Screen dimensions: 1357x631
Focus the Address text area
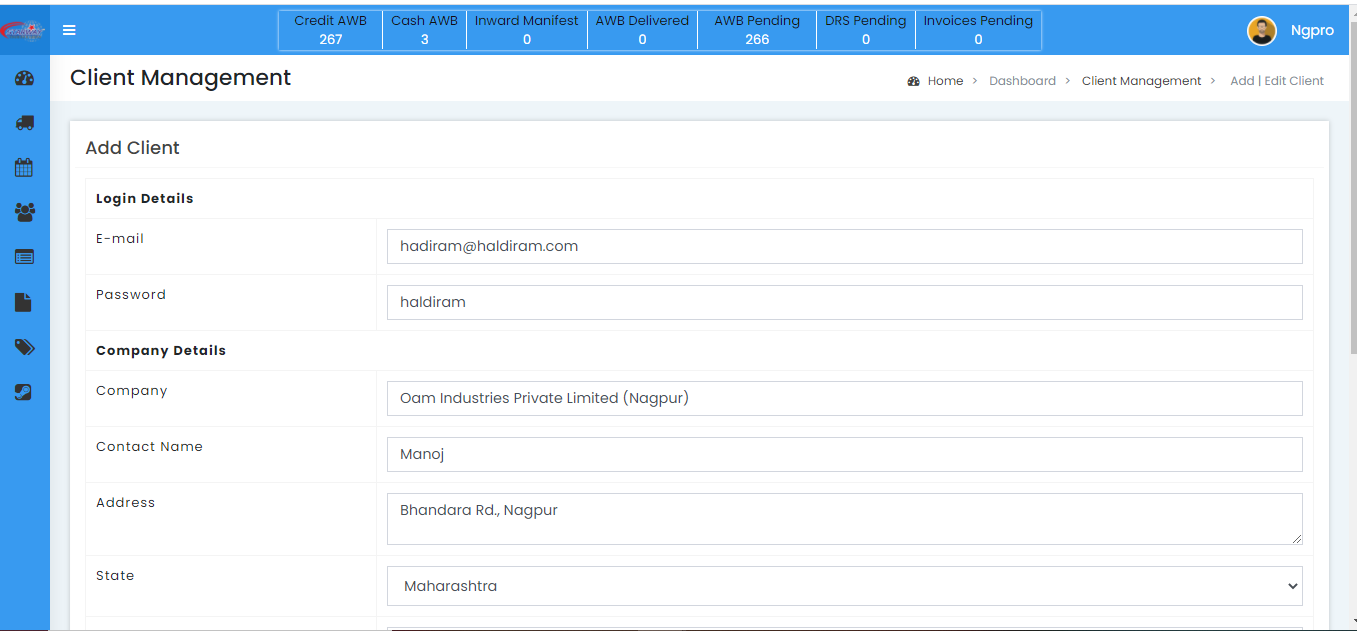[844, 519]
